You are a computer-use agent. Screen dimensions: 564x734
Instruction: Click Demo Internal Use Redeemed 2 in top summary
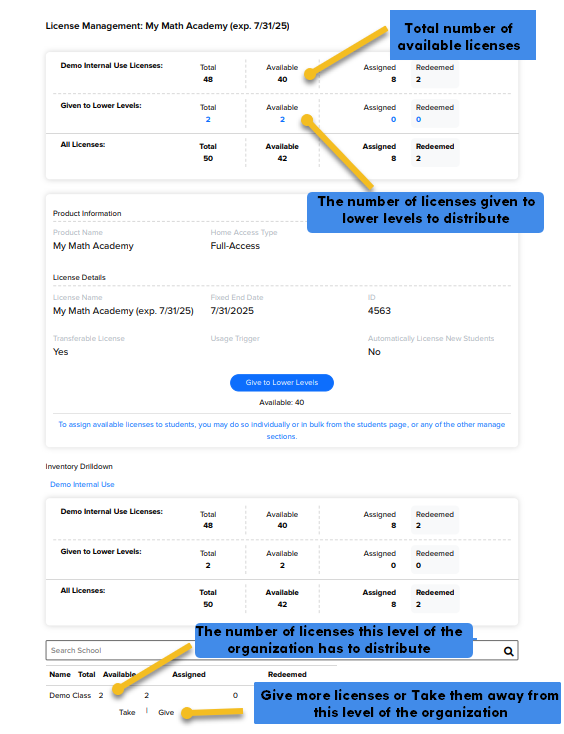[418, 79]
